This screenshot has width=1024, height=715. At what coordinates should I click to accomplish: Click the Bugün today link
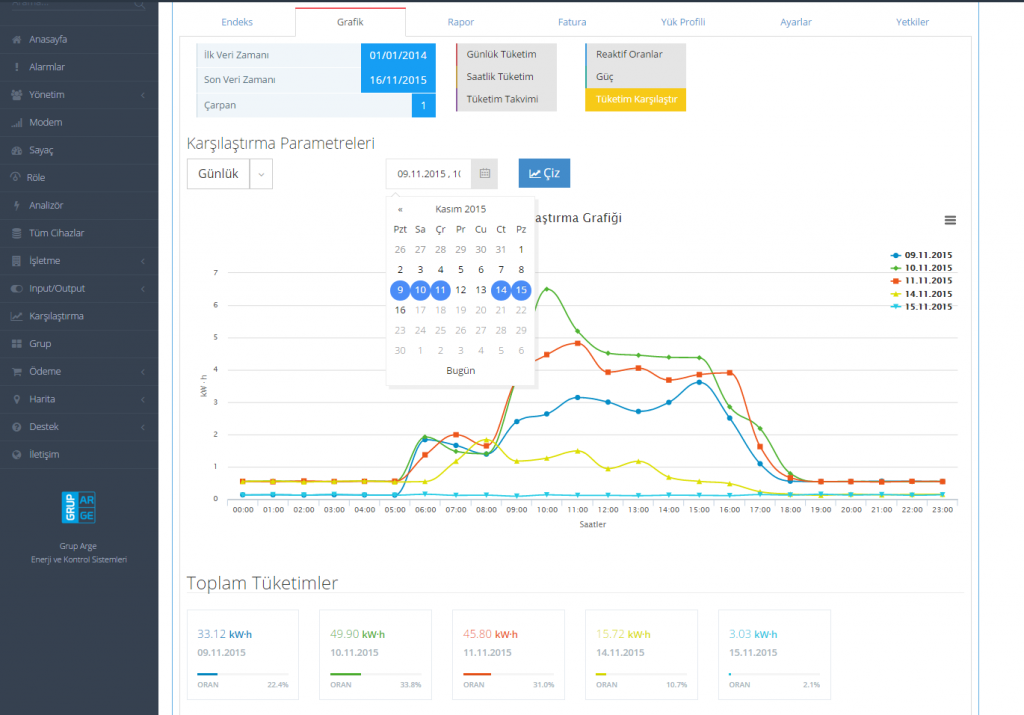[x=460, y=371]
